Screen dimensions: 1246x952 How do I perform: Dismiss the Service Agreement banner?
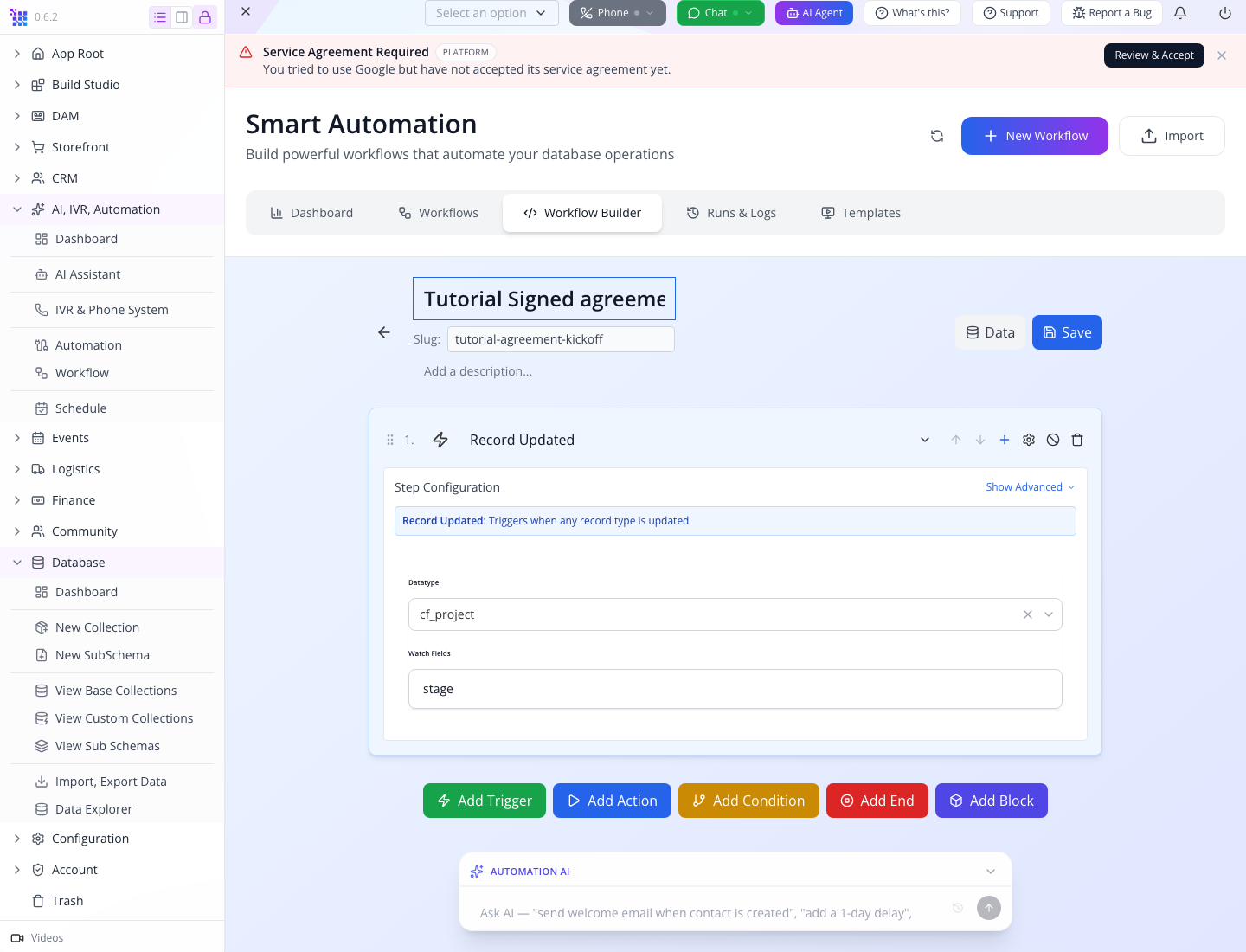coord(1222,55)
